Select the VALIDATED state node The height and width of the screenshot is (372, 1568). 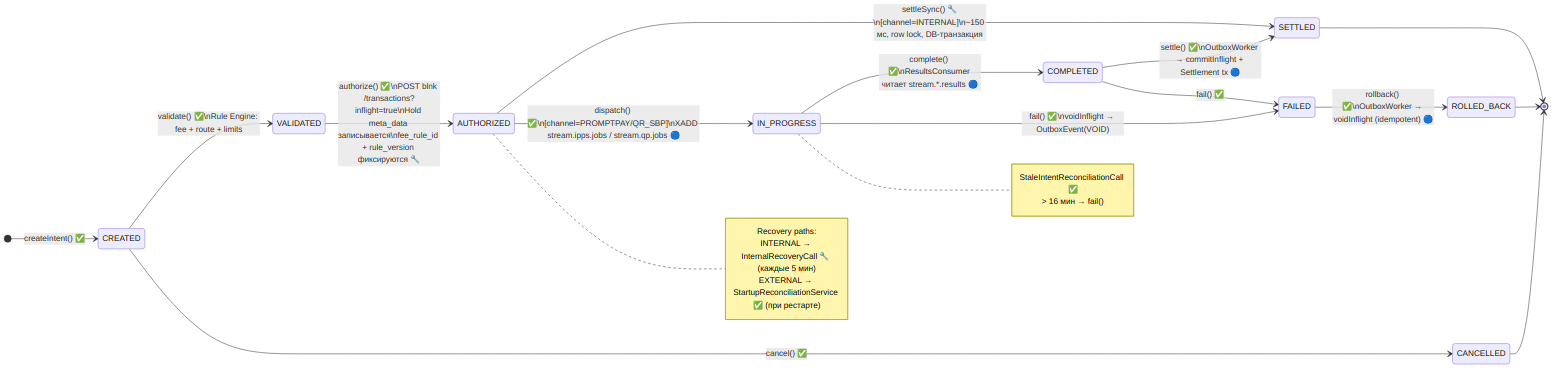299,123
